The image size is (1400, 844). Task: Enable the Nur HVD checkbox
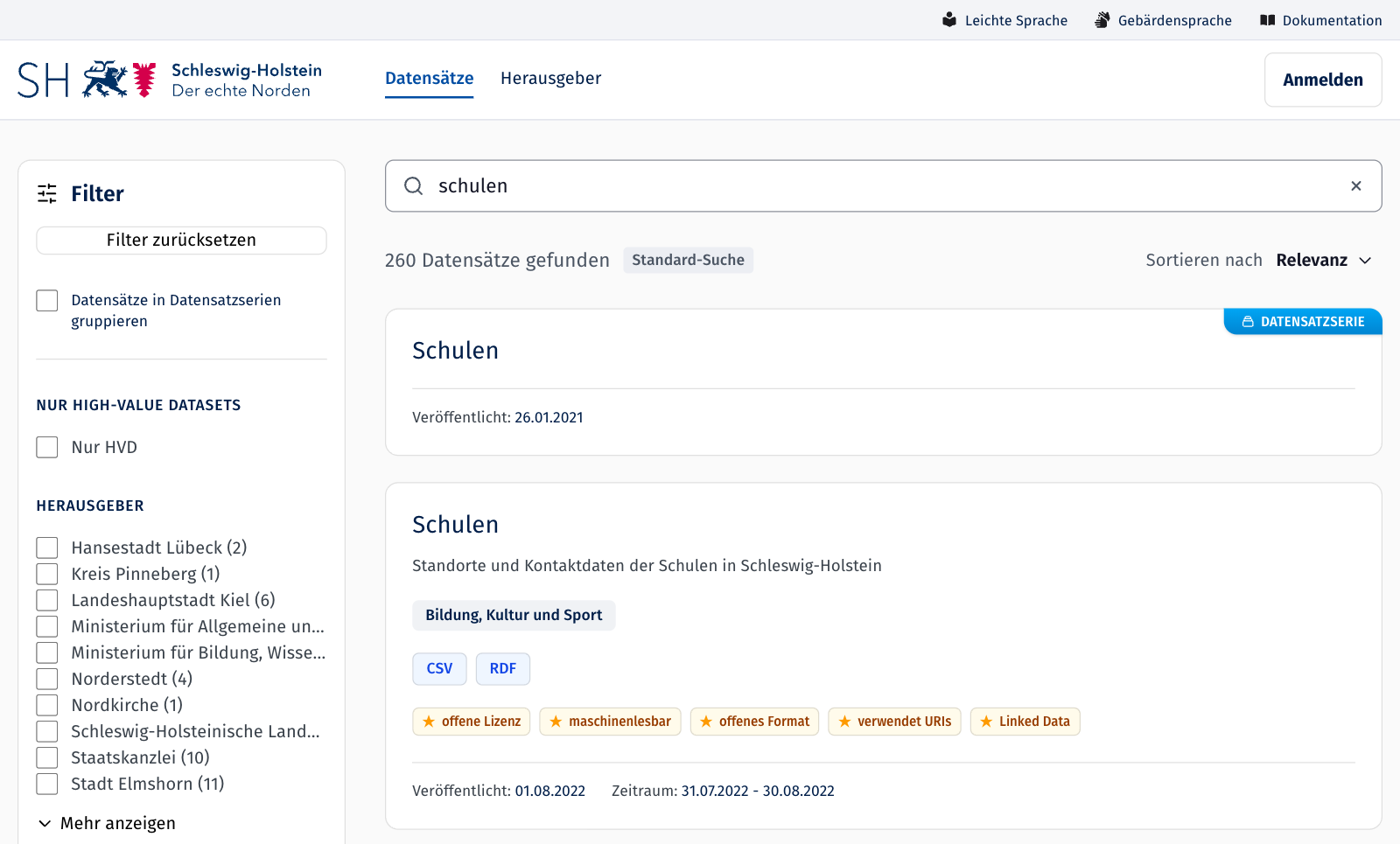(x=47, y=447)
